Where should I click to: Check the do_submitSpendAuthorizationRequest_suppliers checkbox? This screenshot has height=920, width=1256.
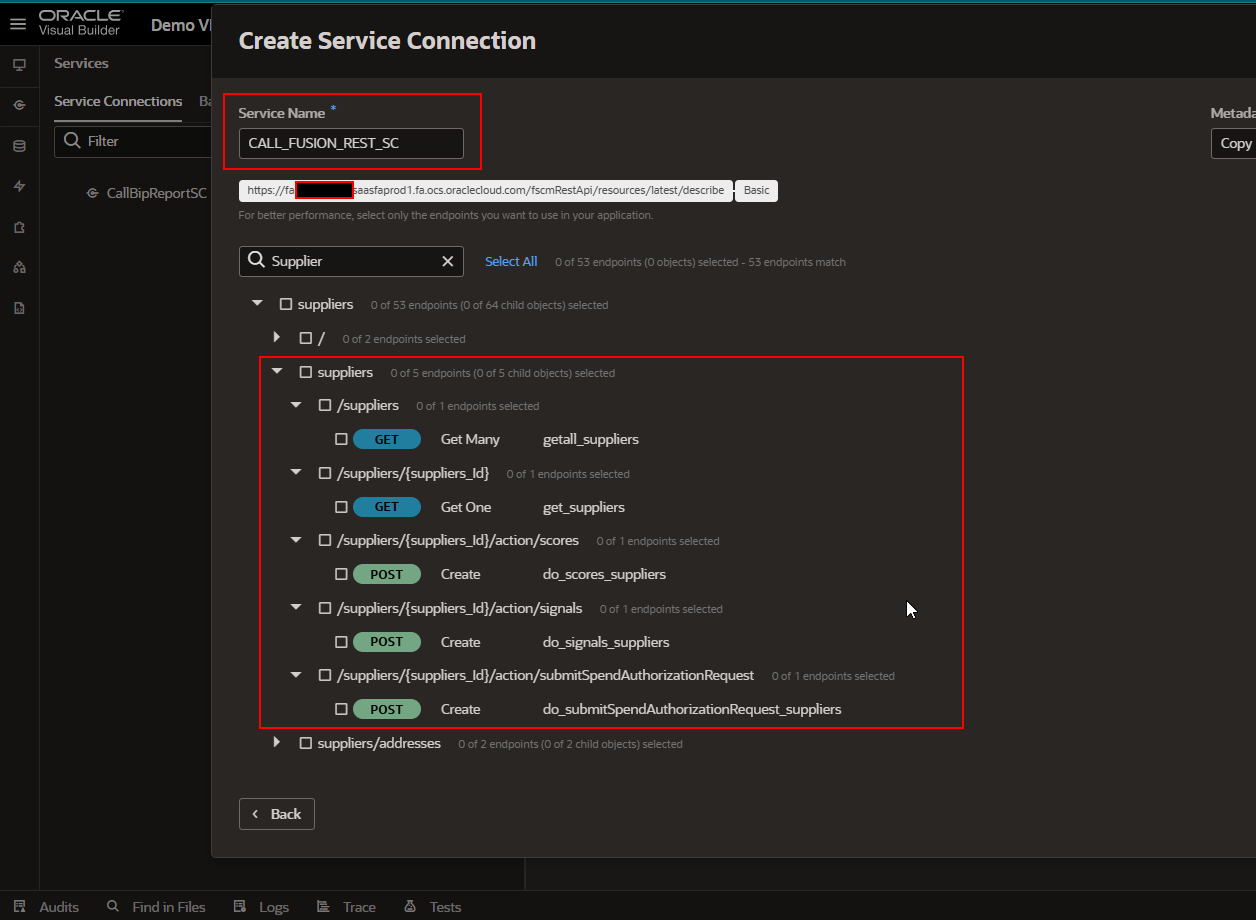click(341, 709)
